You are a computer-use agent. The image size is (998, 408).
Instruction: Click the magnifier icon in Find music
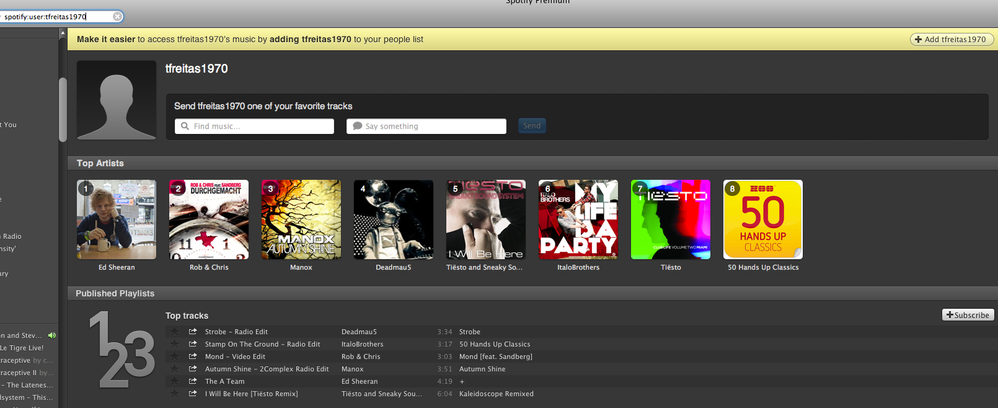pos(185,126)
